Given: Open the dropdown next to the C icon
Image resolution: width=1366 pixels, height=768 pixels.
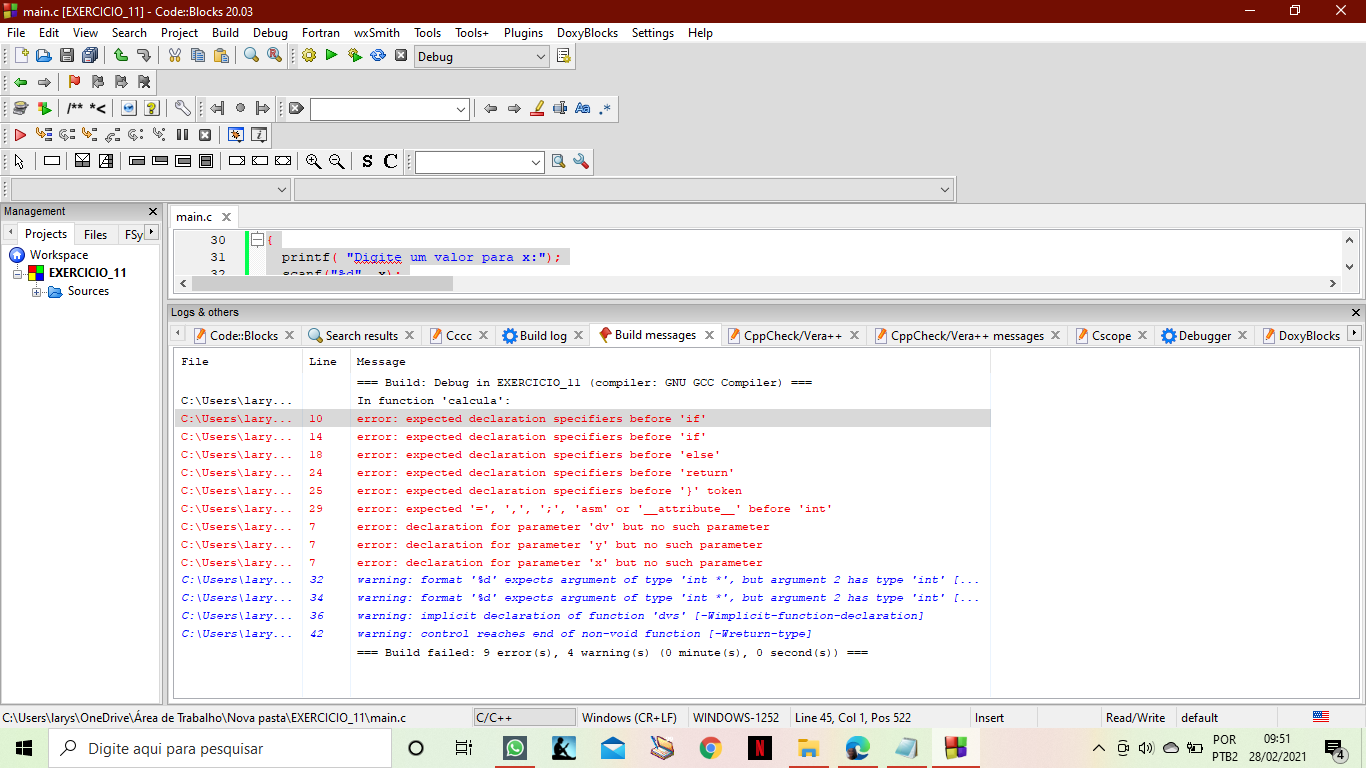Looking at the screenshot, I should pyautogui.click(x=480, y=162).
